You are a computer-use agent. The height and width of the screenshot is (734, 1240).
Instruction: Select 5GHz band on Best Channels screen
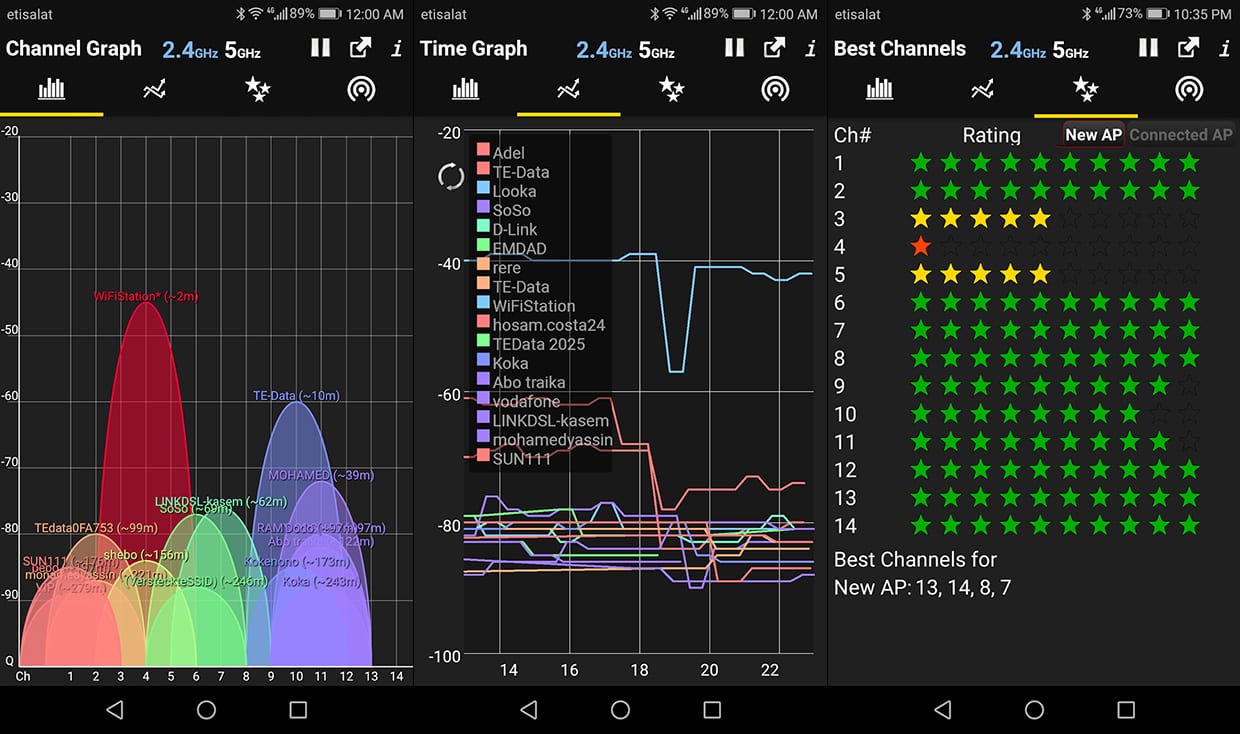1071,49
